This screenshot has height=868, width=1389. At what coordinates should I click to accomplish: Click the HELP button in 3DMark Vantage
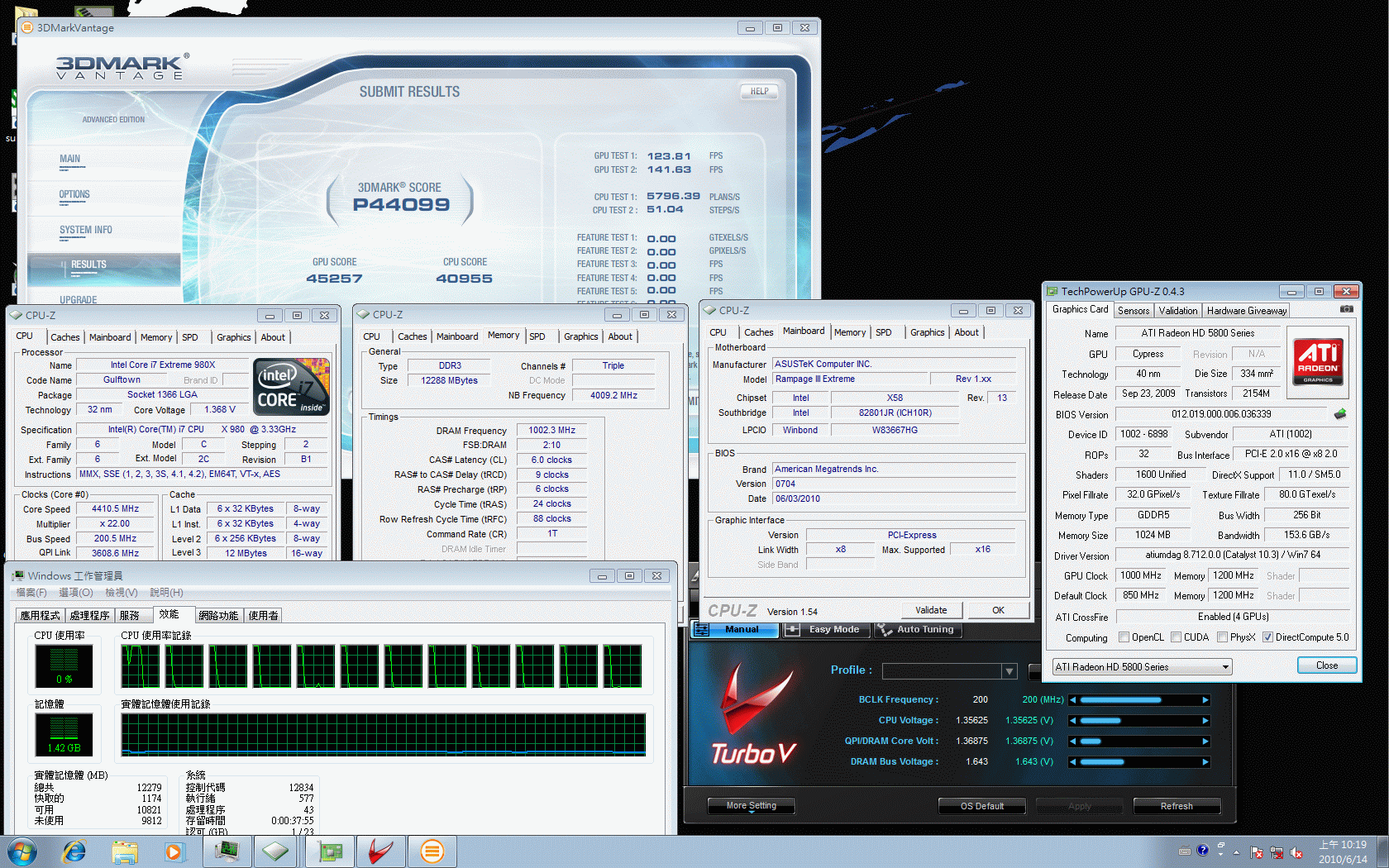coord(759,92)
